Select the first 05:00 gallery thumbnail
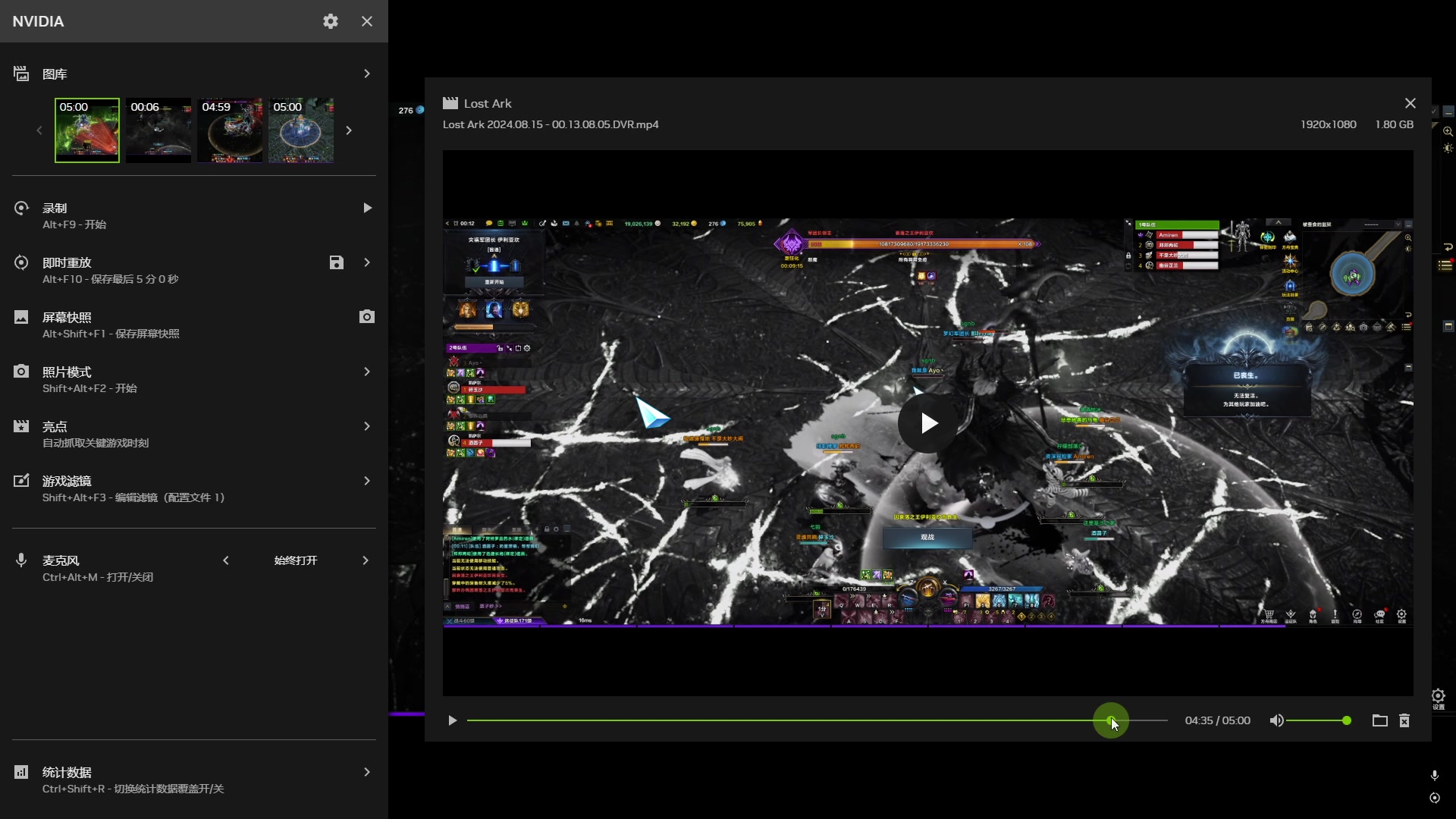 [87, 130]
